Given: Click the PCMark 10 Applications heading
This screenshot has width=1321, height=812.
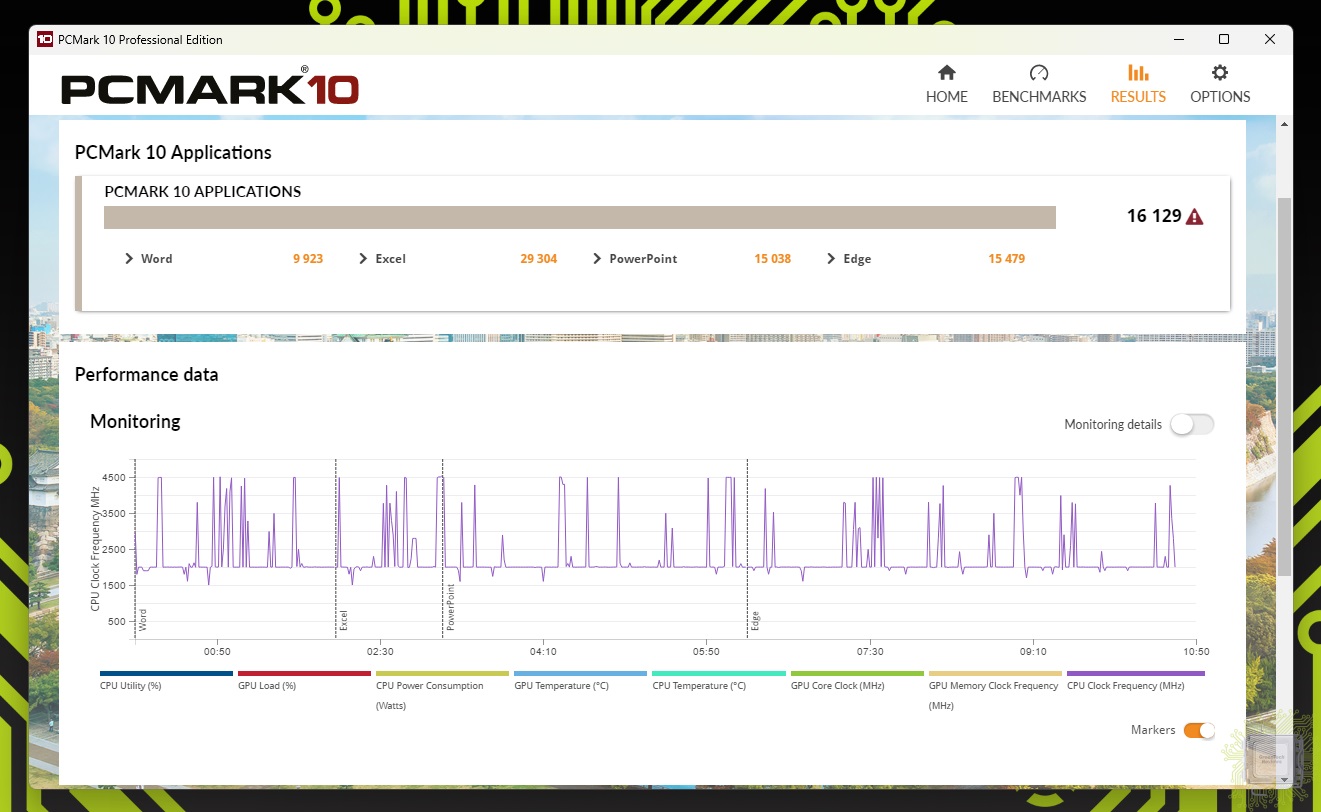Looking at the screenshot, I should coord(173,153).
